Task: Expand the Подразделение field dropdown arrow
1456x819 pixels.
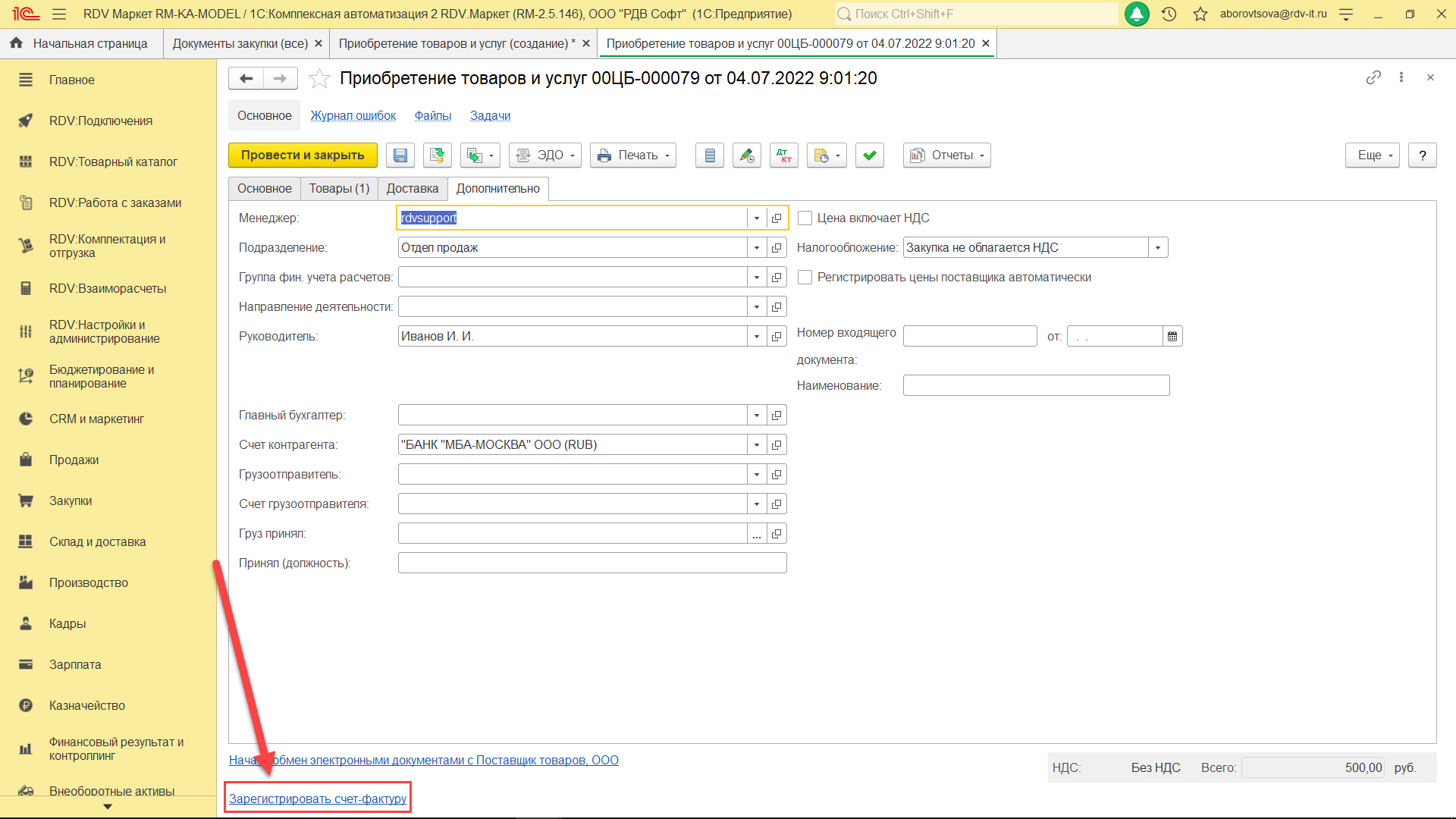Action: click(x=756, y=248)
